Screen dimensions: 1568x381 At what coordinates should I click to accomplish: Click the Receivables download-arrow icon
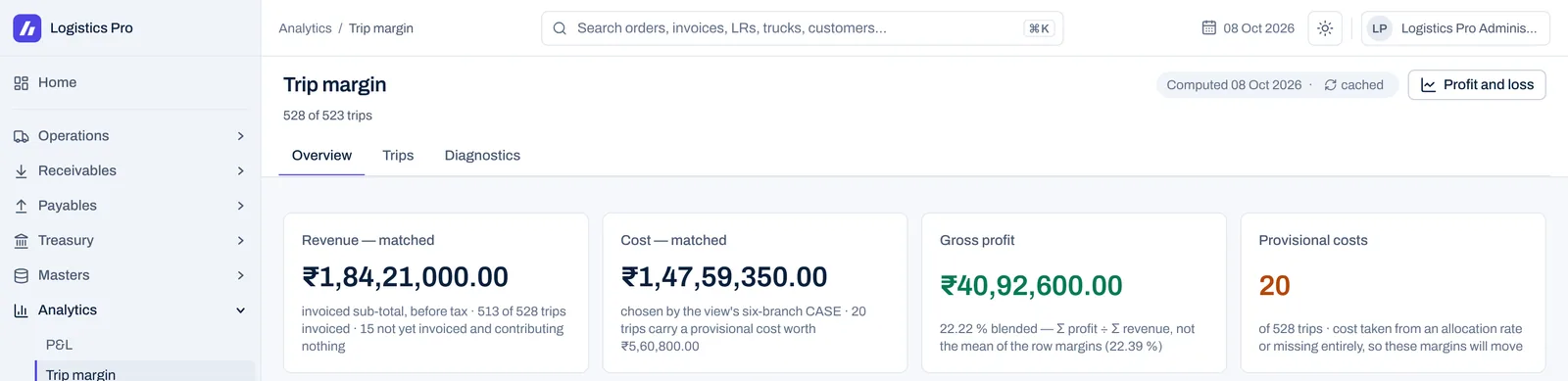tap(21, 171)
